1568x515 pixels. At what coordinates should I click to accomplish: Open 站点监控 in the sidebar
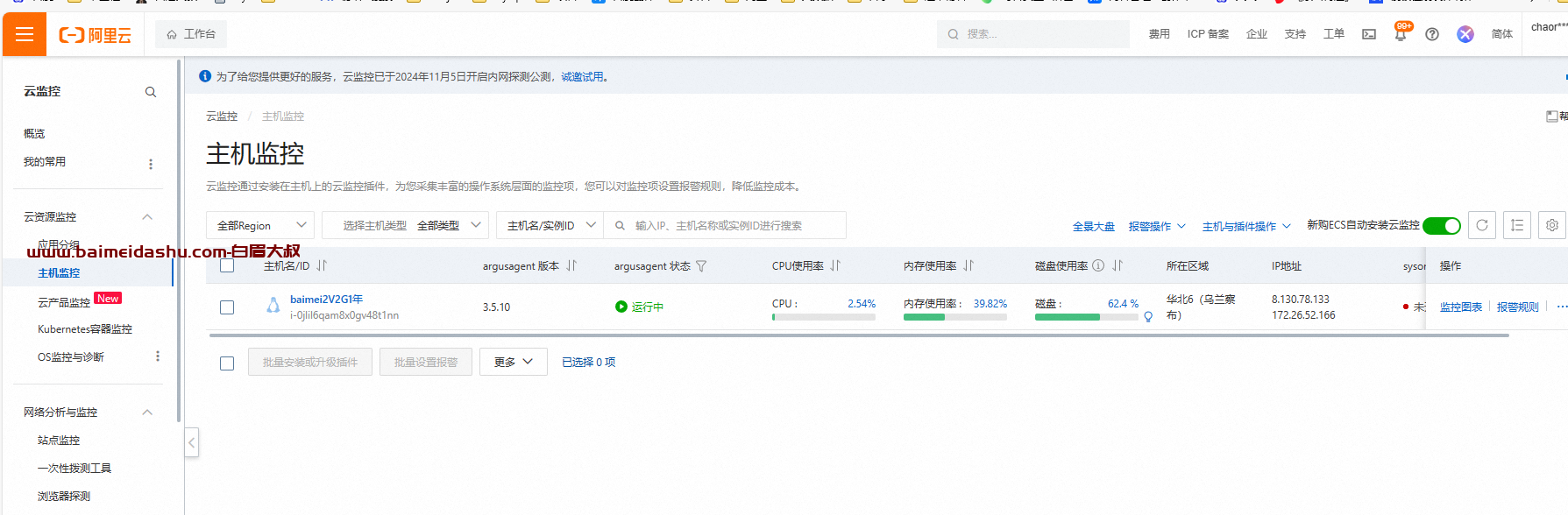coord(59,441)
